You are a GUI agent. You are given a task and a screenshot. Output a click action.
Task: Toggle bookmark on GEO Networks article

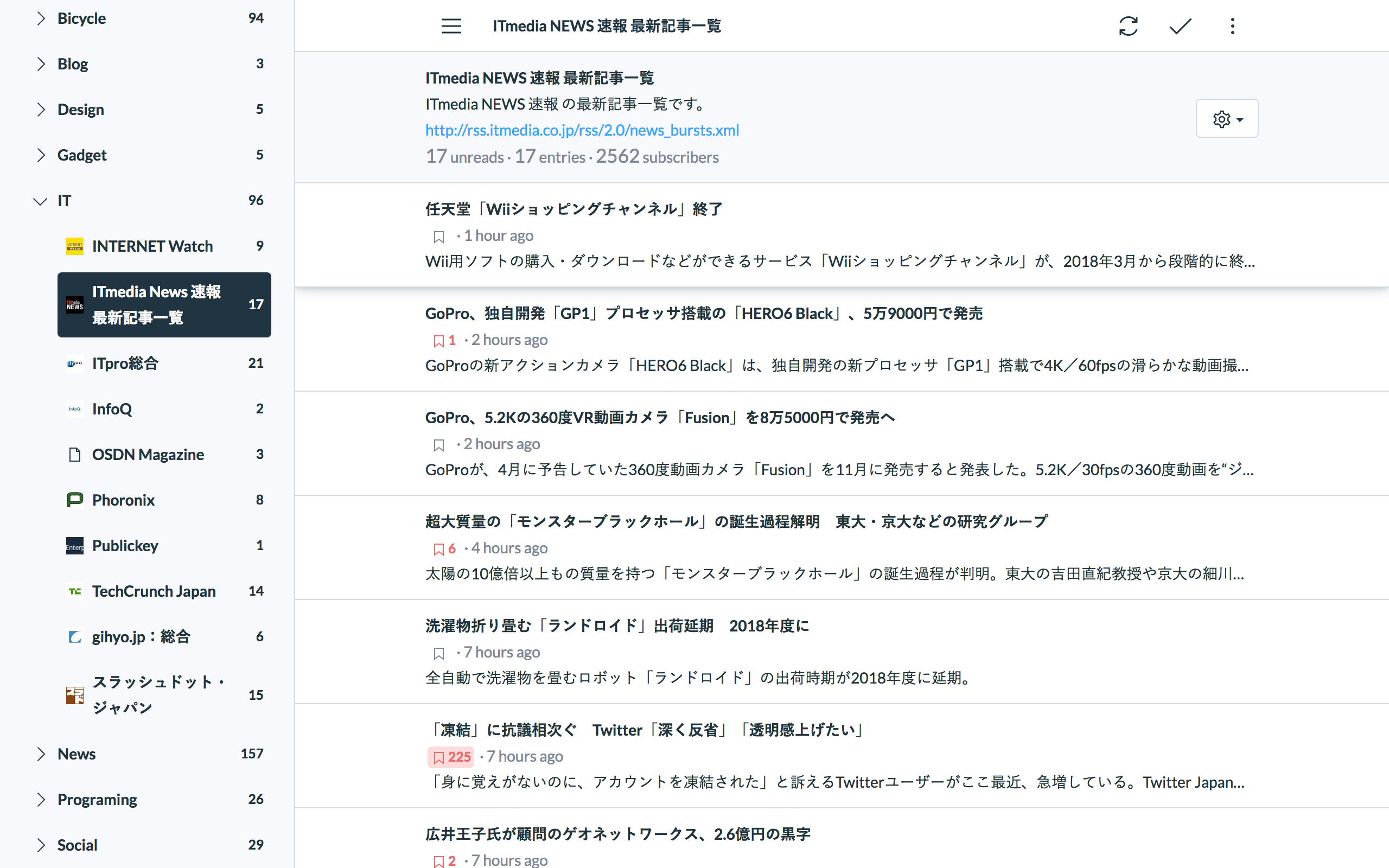(x=444, y=860)
